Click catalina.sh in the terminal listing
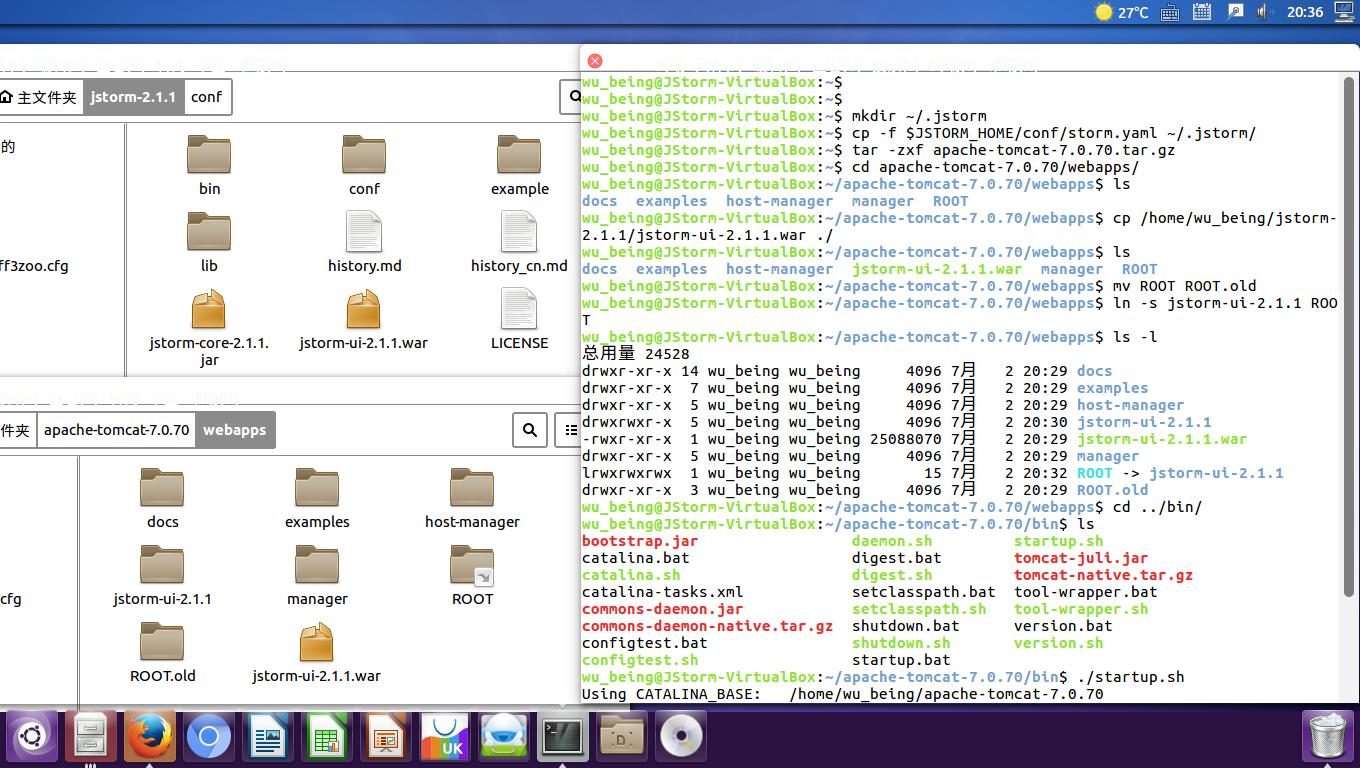Image resolution: width=1360 pixels, height=768 pixels. tap(631, 575)
